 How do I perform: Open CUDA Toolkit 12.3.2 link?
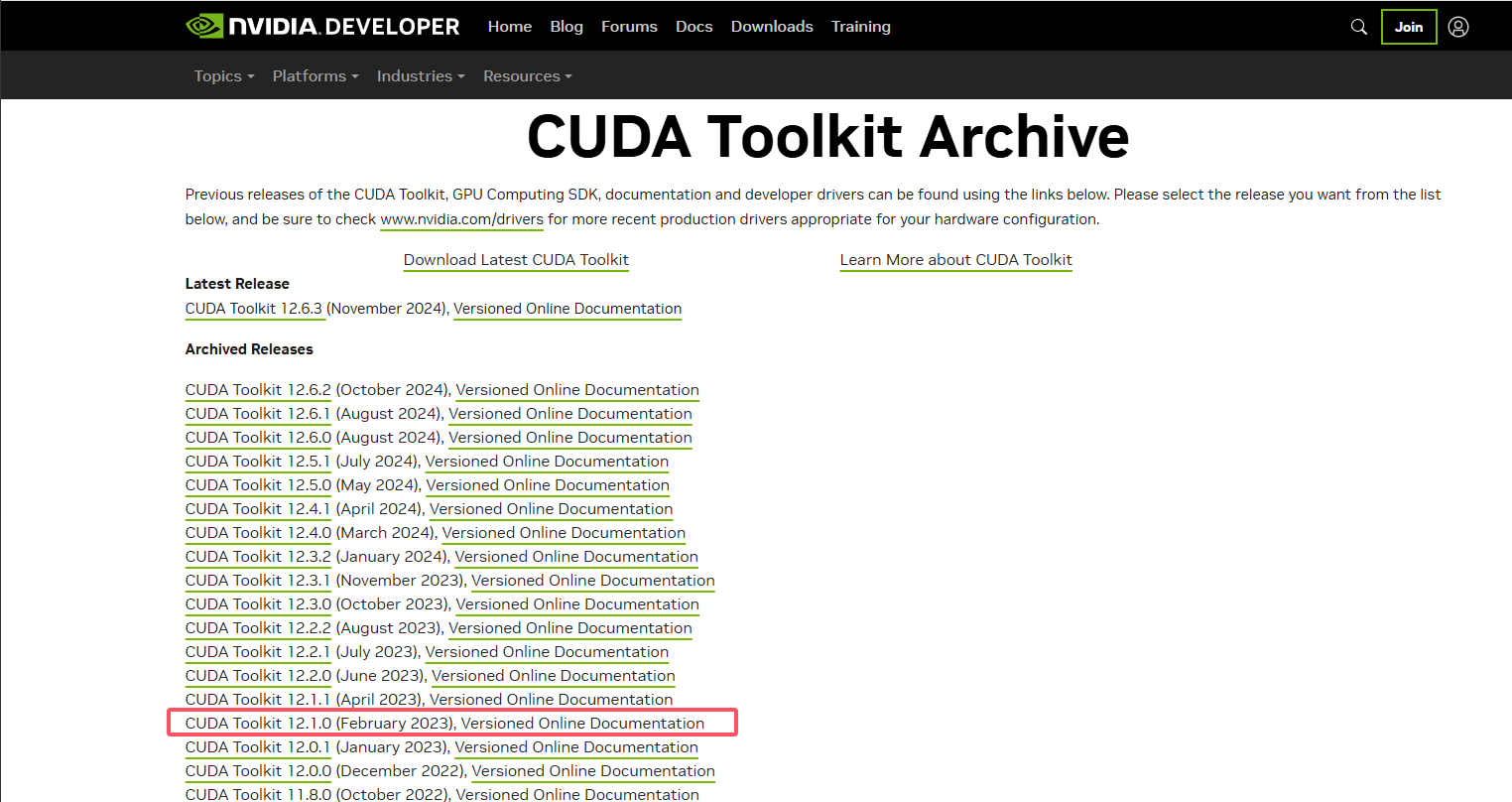[x=258, y=557]
